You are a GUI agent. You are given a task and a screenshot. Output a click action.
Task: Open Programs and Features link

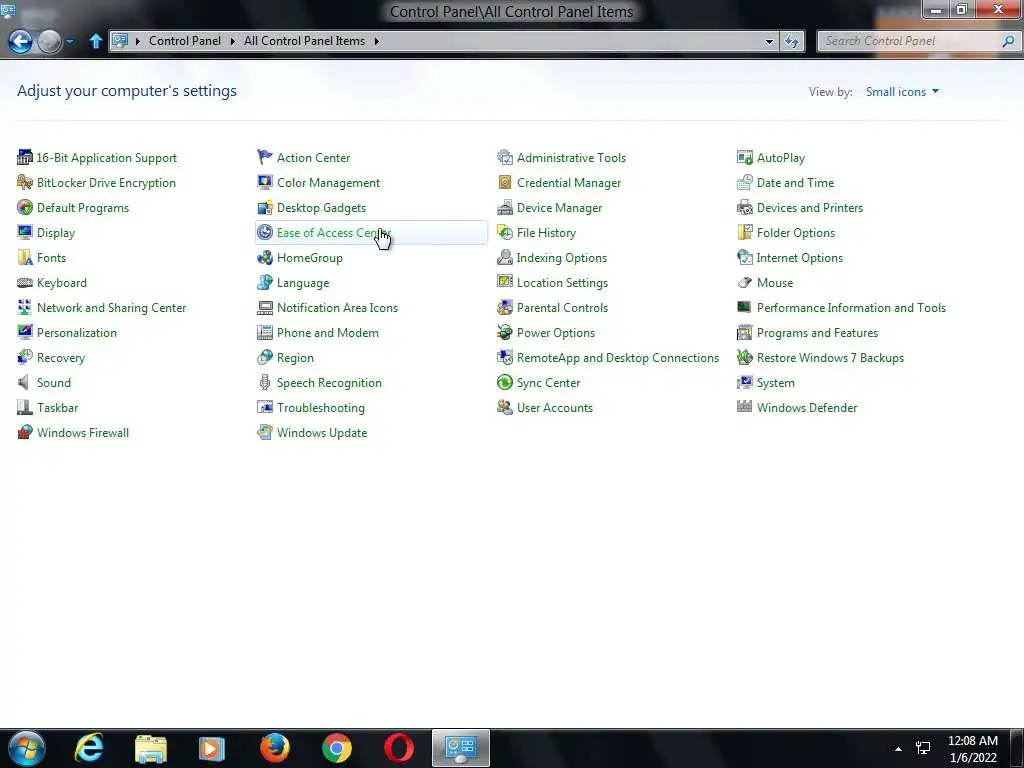pyautogui.click(x=817, y=332)
